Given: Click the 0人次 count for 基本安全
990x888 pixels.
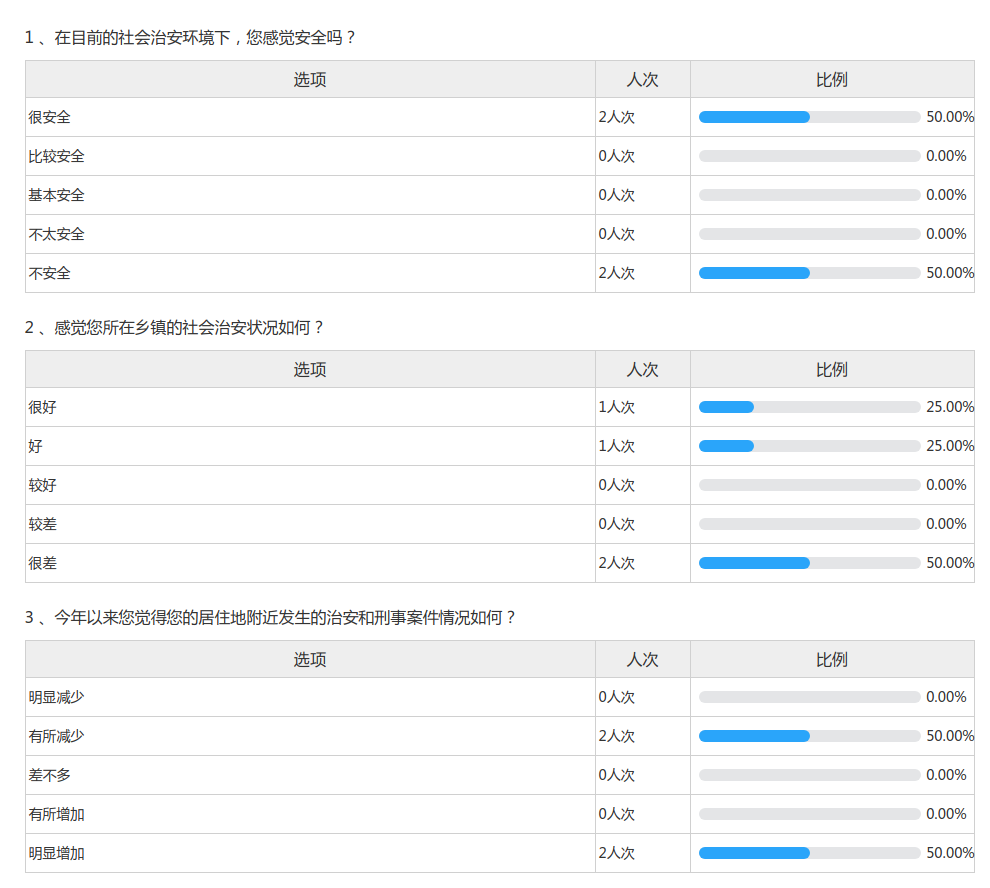Looking at the screenshot, I should (617, 195).
